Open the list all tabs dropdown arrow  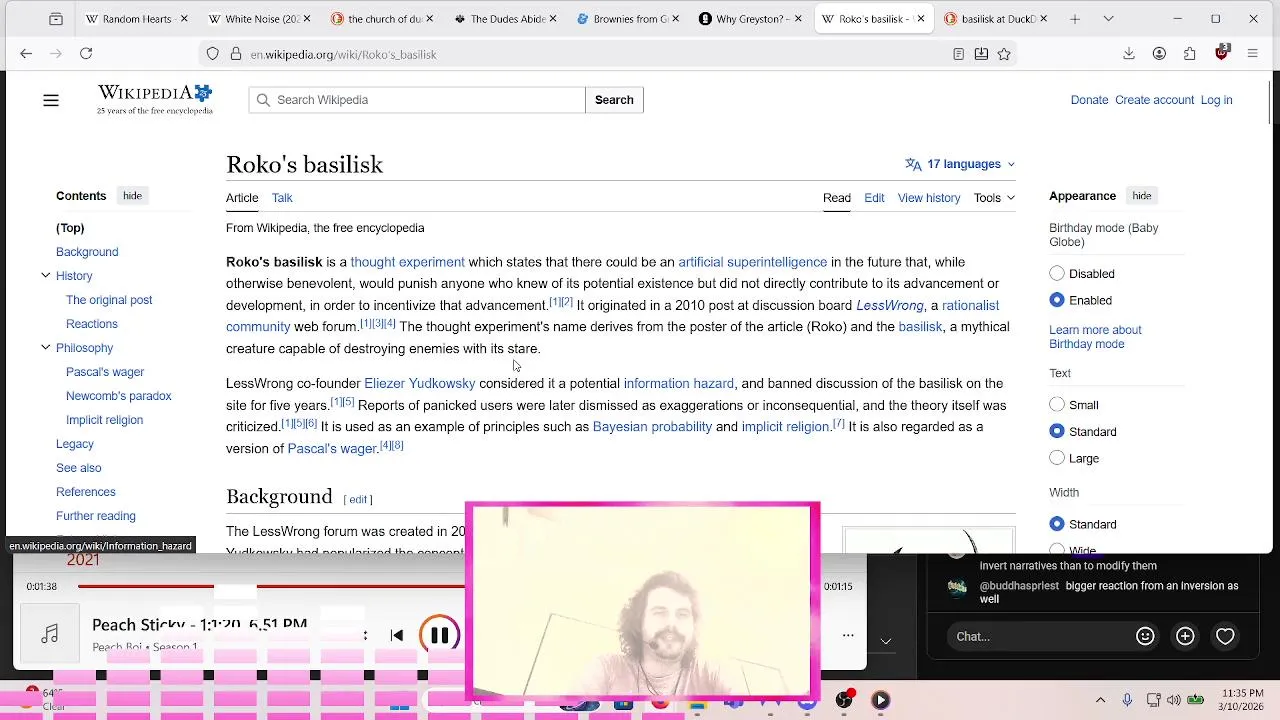[x=1108, y=19]
